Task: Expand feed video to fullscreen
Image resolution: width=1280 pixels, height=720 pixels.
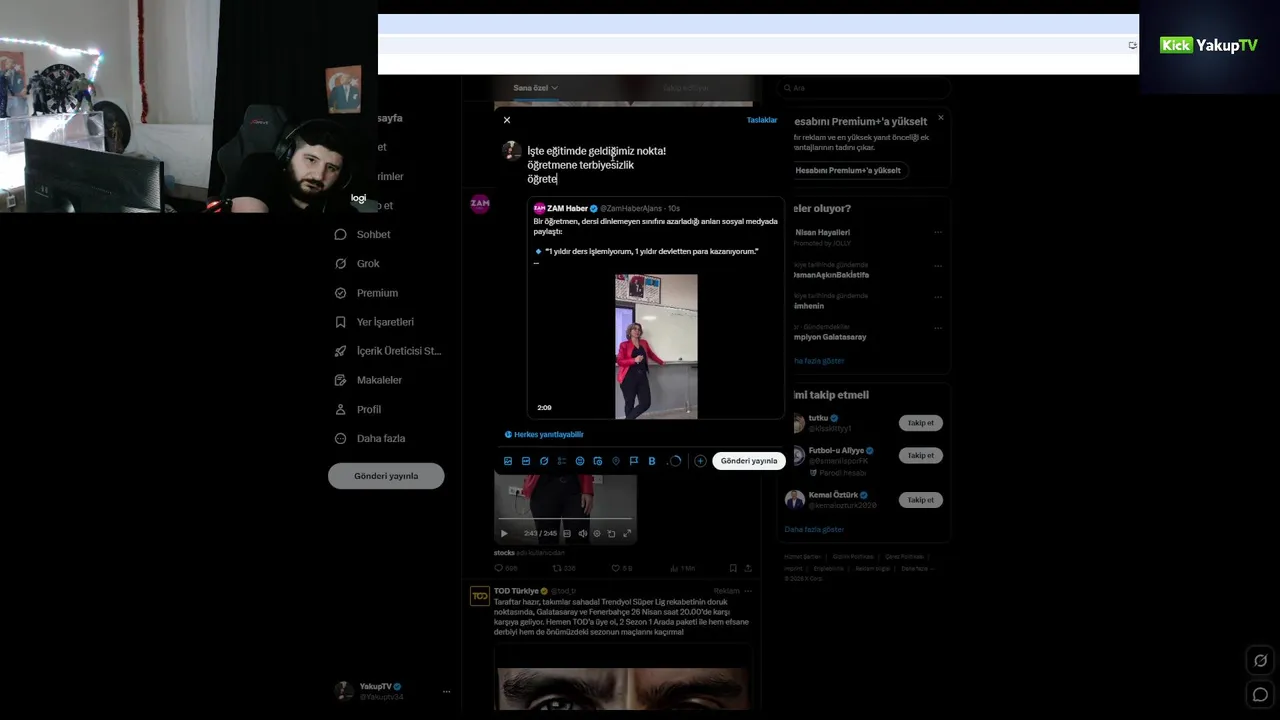Action: point(627,533)
